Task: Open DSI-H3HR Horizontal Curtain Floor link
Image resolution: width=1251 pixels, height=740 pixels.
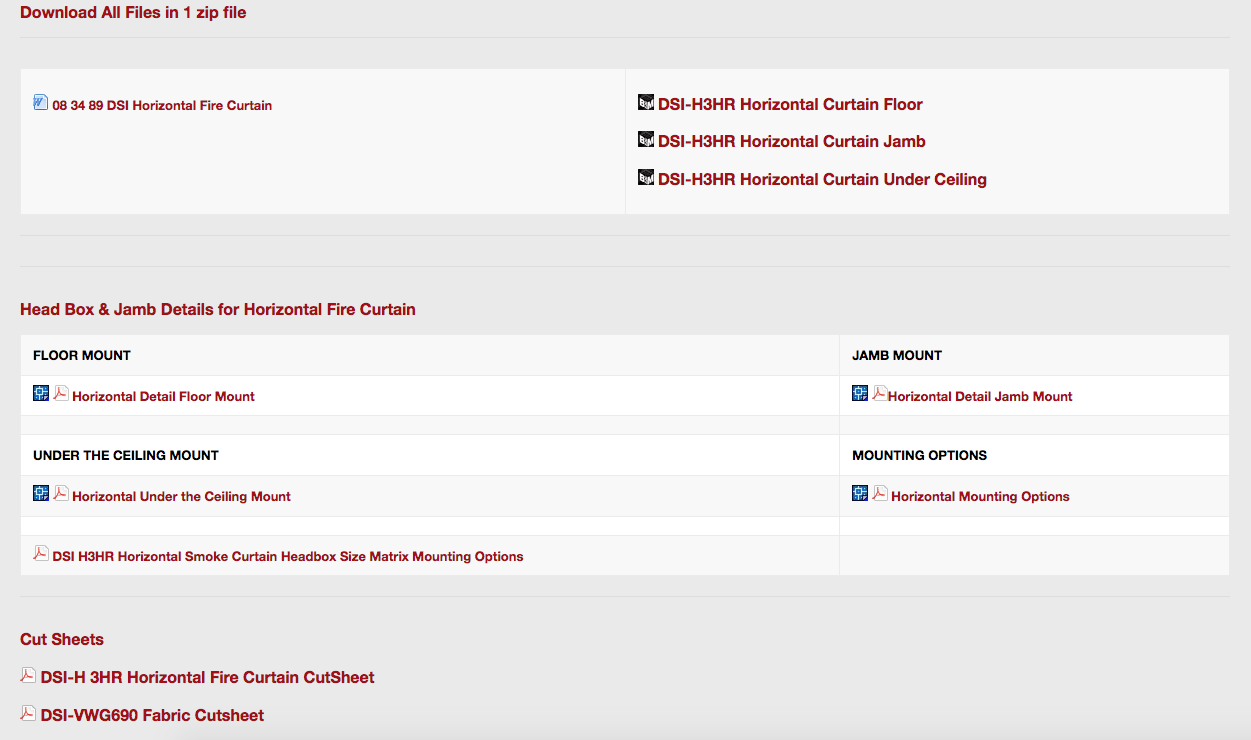Action: point(790,104)
